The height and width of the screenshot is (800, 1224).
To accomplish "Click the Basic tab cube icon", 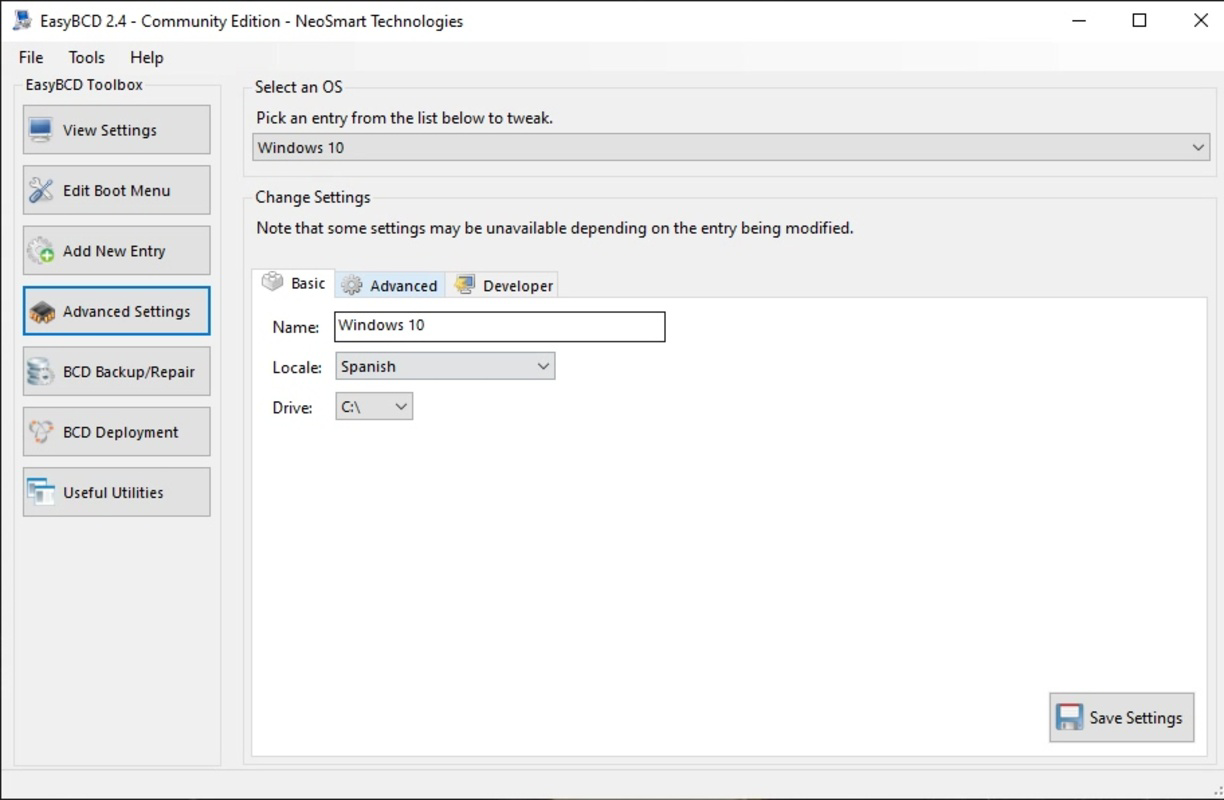I will tap(272, 282).
